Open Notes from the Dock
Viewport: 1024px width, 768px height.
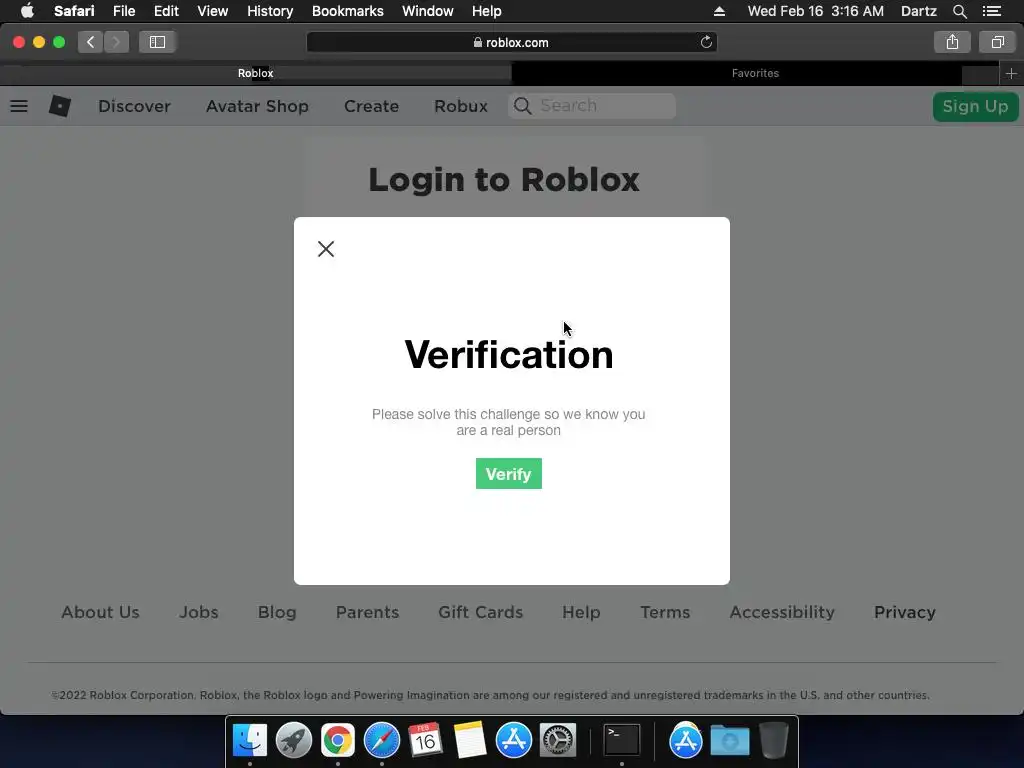point(470,741)
